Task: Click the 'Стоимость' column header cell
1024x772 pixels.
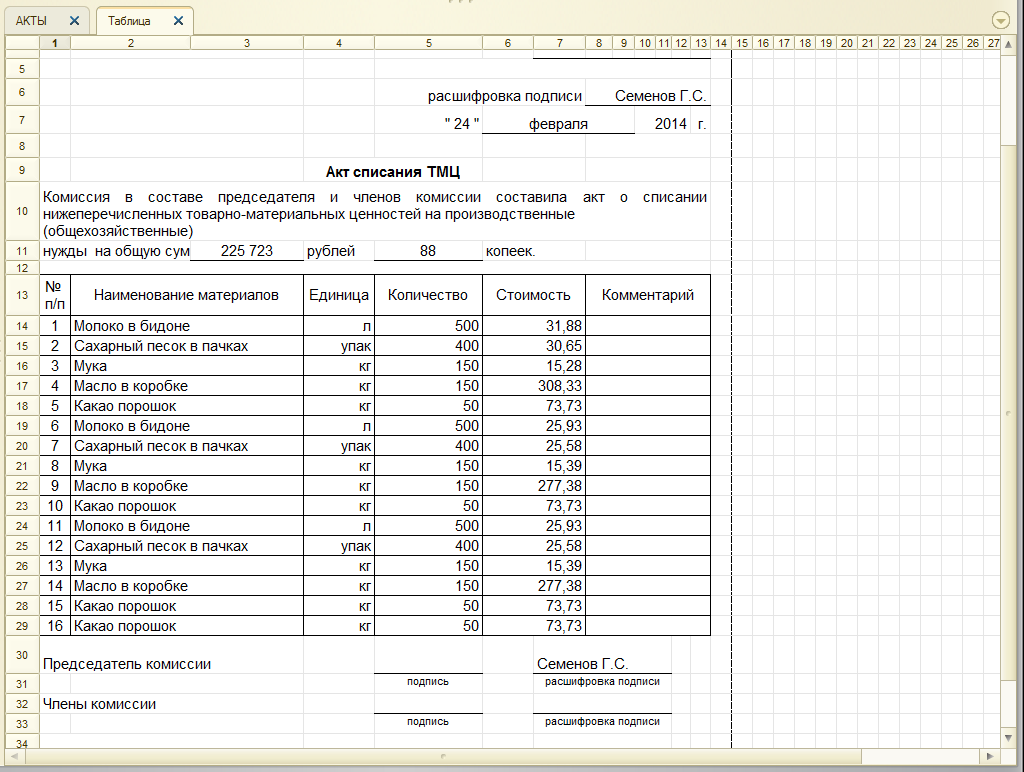Action: [x=534, y=295]
